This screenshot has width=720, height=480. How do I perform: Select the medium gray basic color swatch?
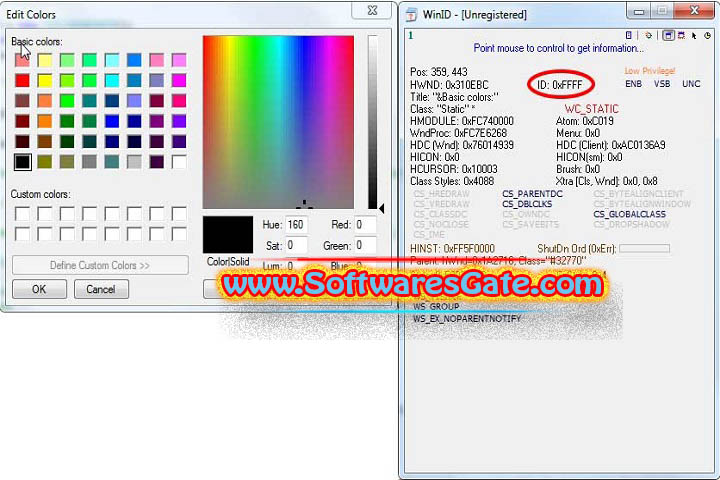tap(90, 162)
